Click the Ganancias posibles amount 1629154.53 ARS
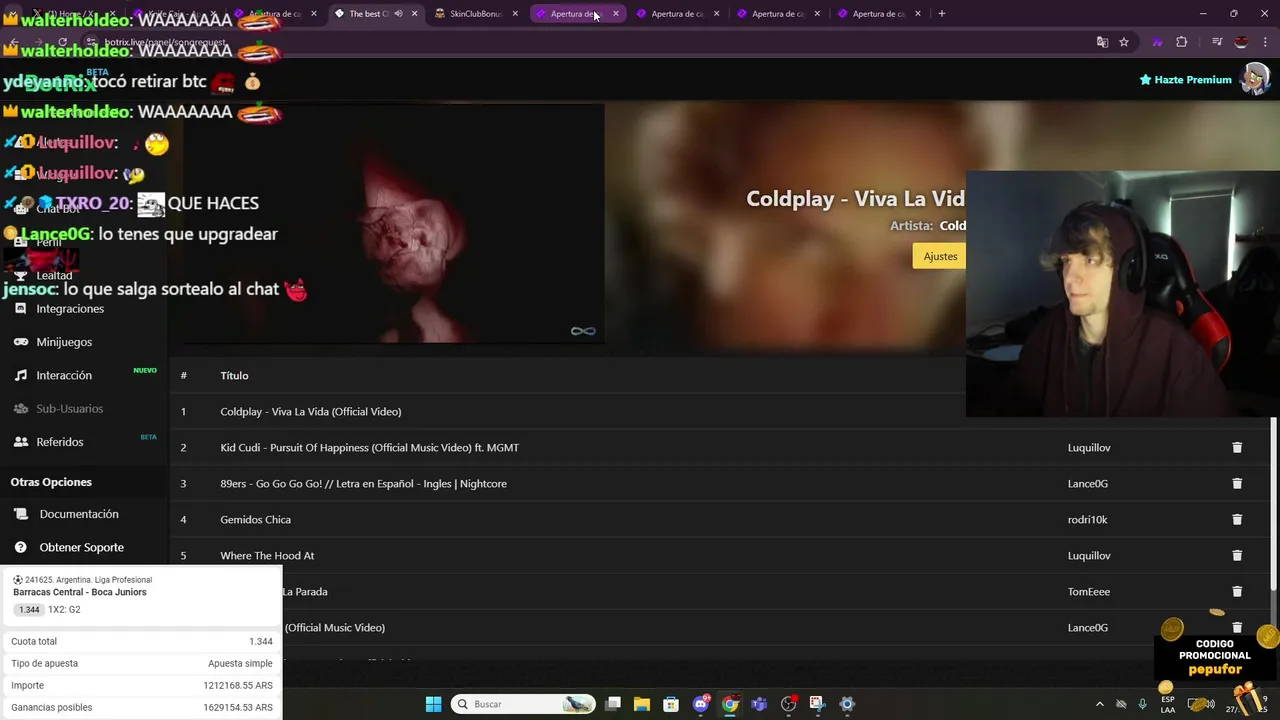Image resolution: width=1280 pixels, height=720 pixels. [x=238, y=708]
